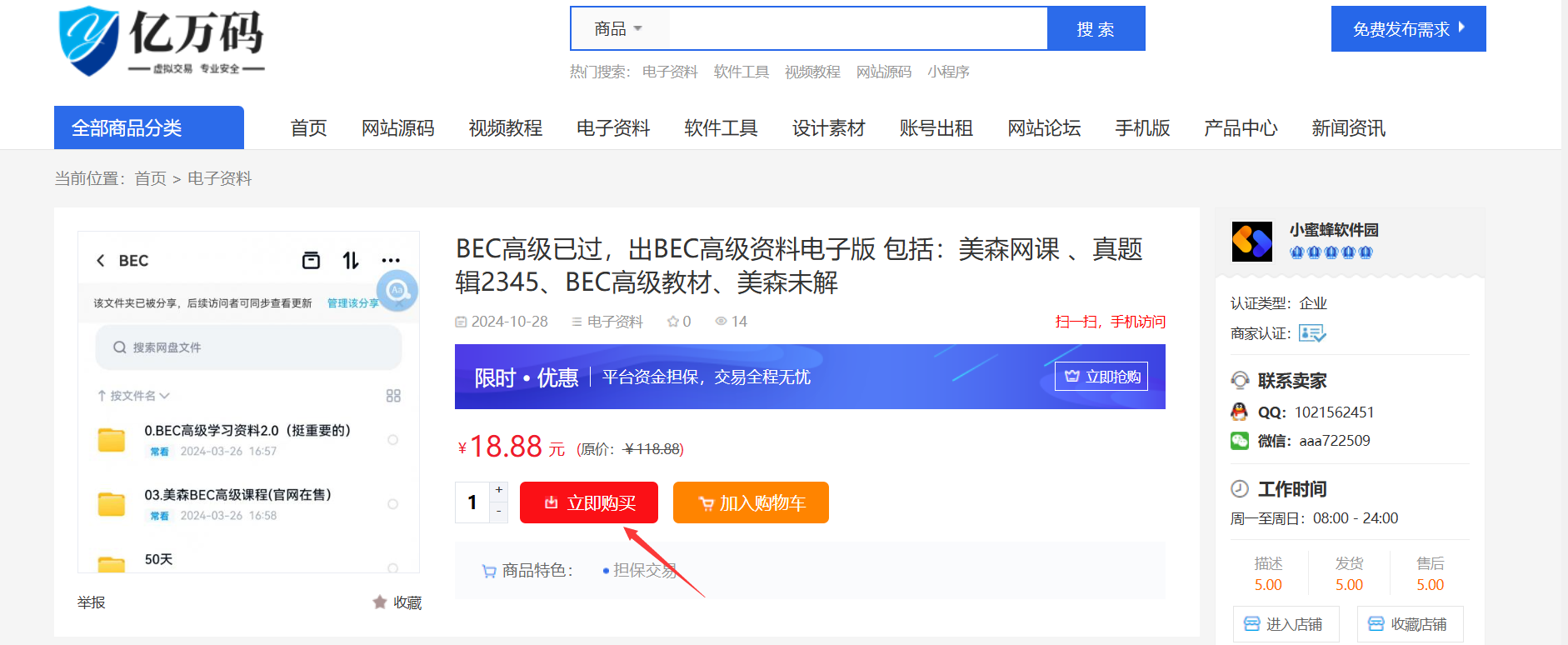Click the 商家认证 certificate icon
This screenshot has width=1568, height=645.
(1312, 333)
